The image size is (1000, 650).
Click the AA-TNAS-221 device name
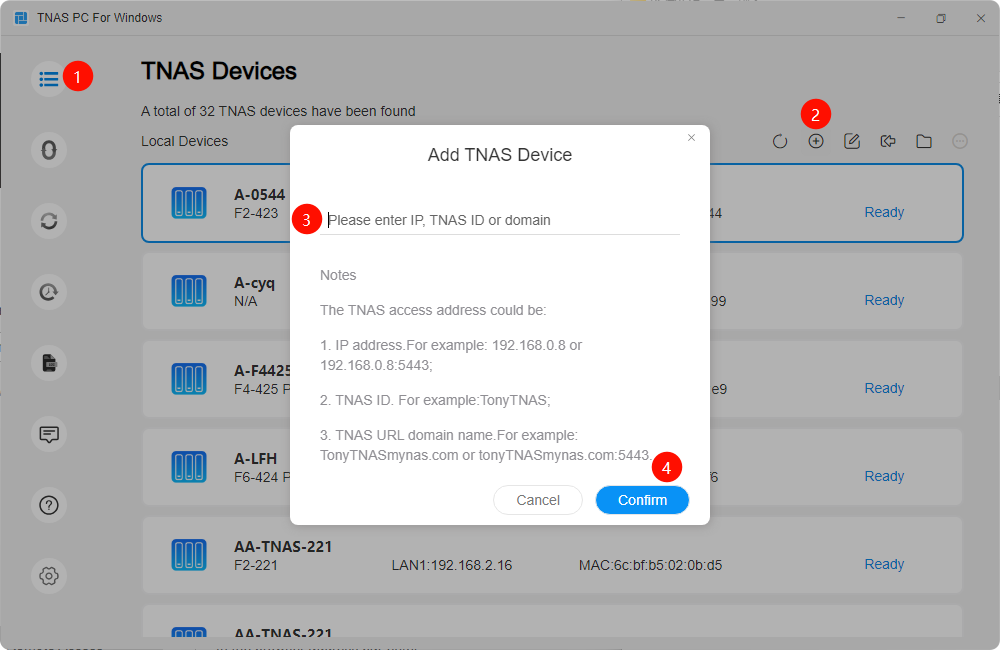click(283, 547)
